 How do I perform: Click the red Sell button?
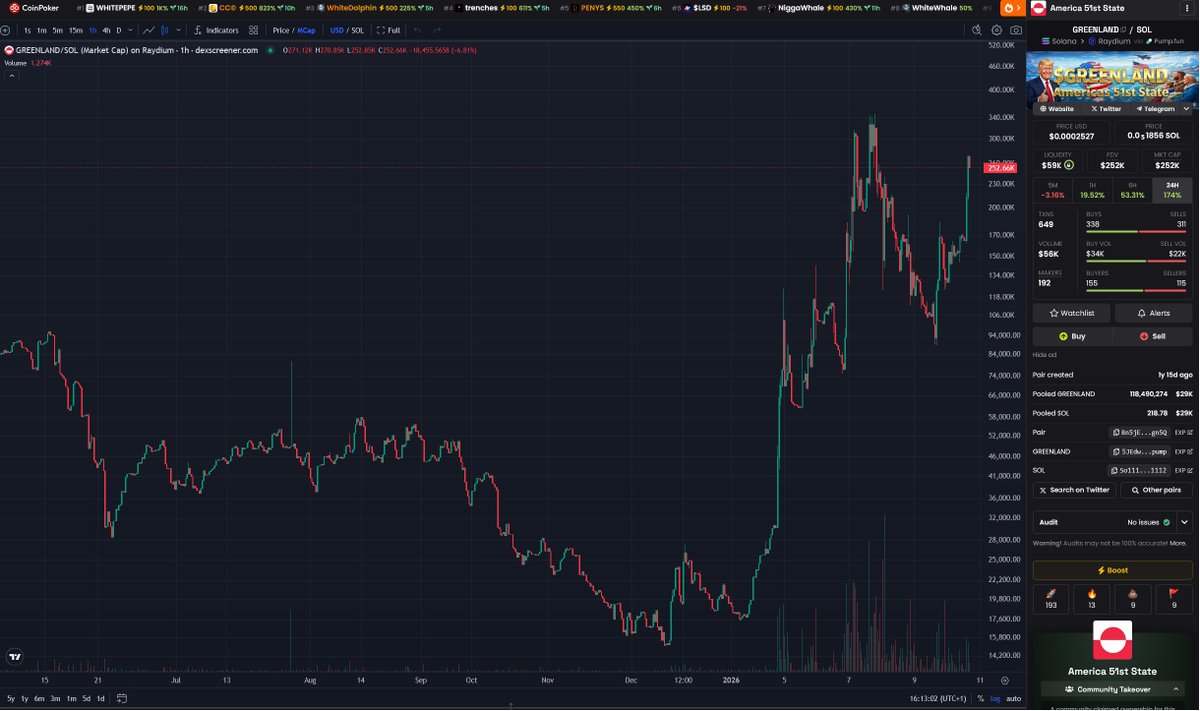point(1153,336)
